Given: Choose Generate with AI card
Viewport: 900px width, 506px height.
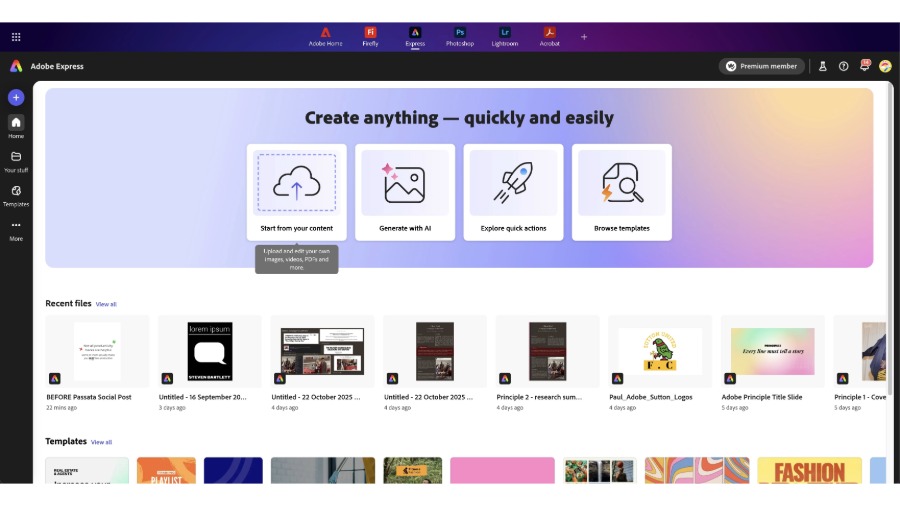Looking at the screenshot, I should 405,192.
